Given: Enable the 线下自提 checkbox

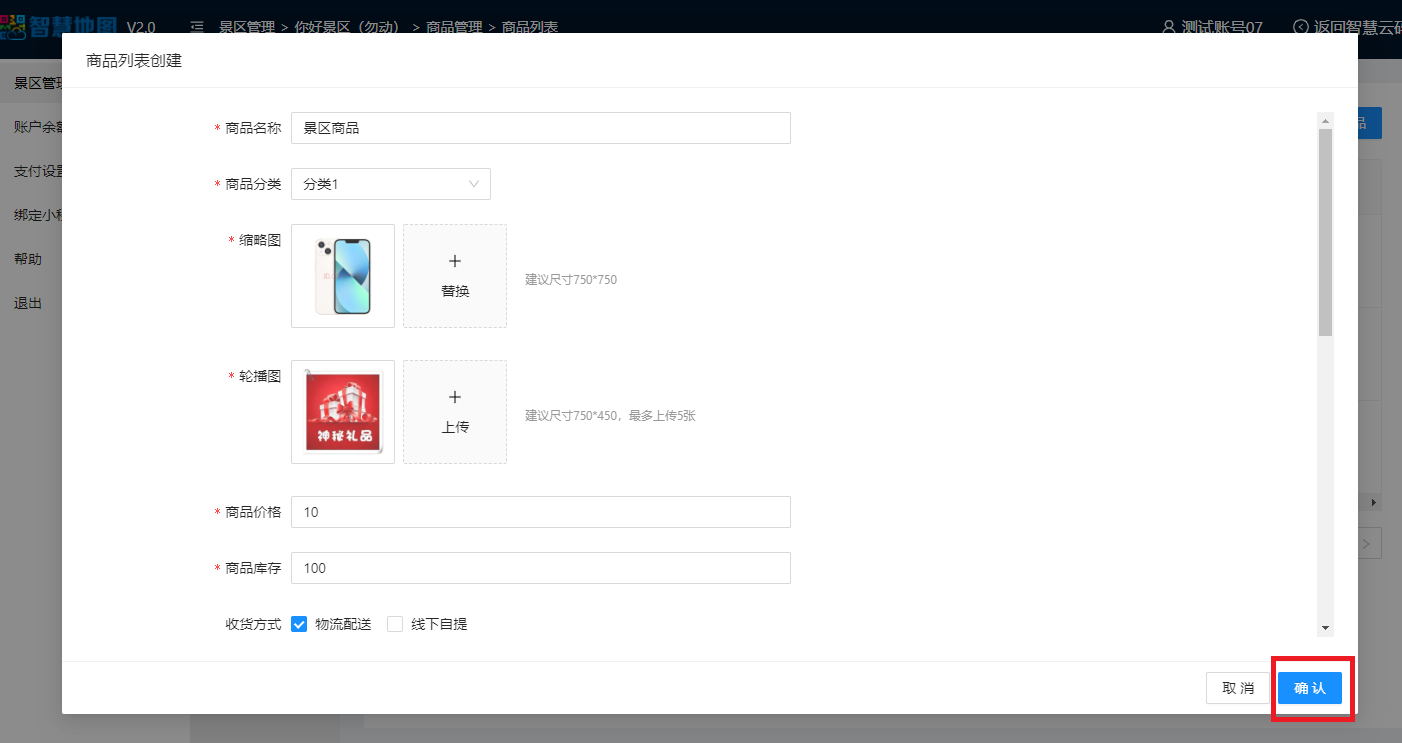Looking at the screenshot, I should [395, 624].
